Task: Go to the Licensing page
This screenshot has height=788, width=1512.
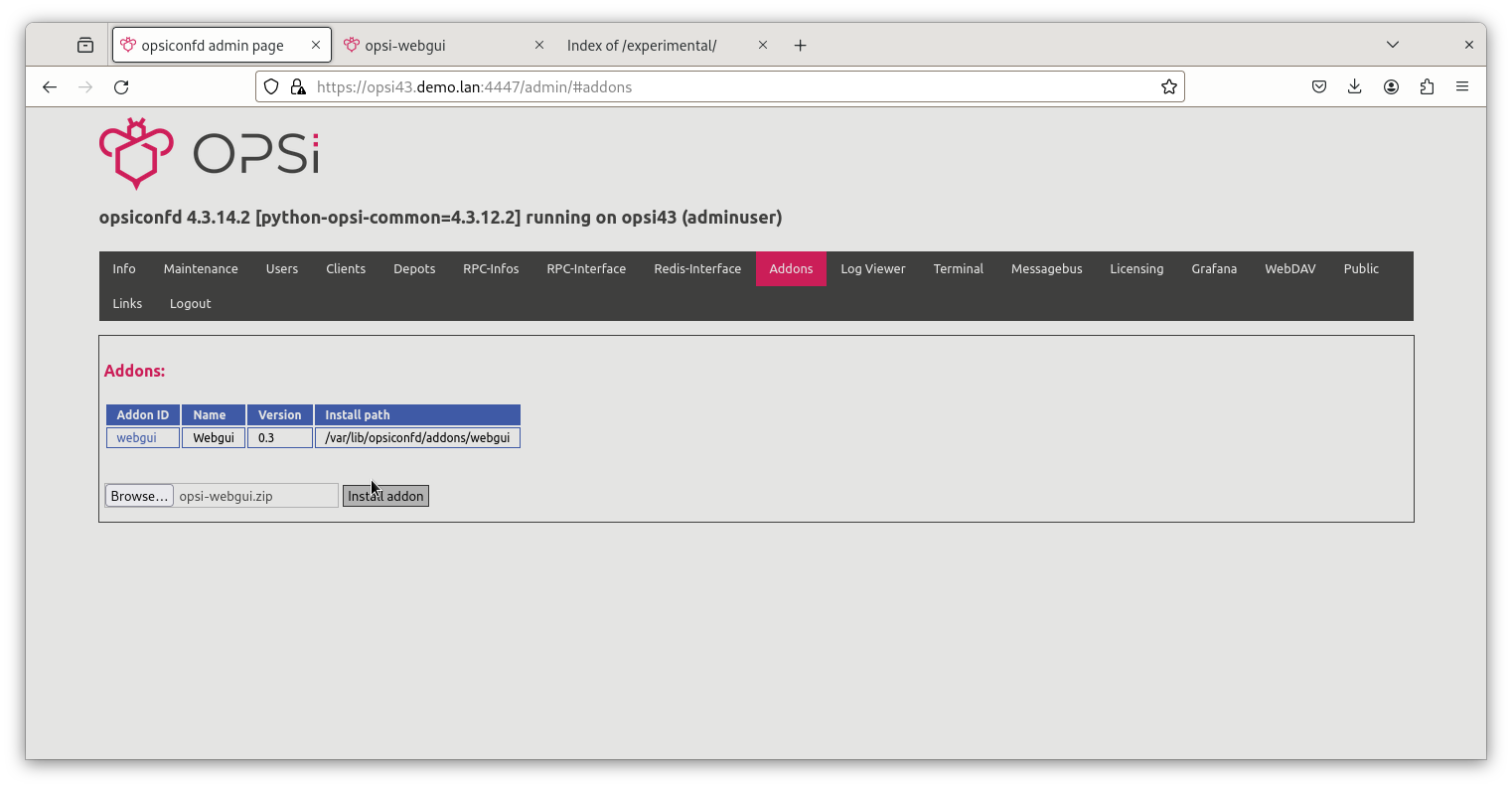Action: pos(1136,269)
